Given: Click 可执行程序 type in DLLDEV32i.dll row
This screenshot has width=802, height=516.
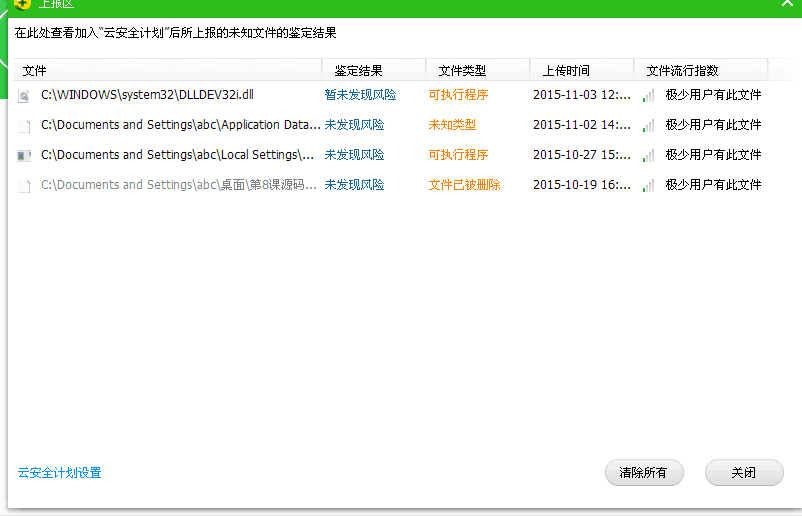Looking at the screenshot, I should tap(458, 95).
